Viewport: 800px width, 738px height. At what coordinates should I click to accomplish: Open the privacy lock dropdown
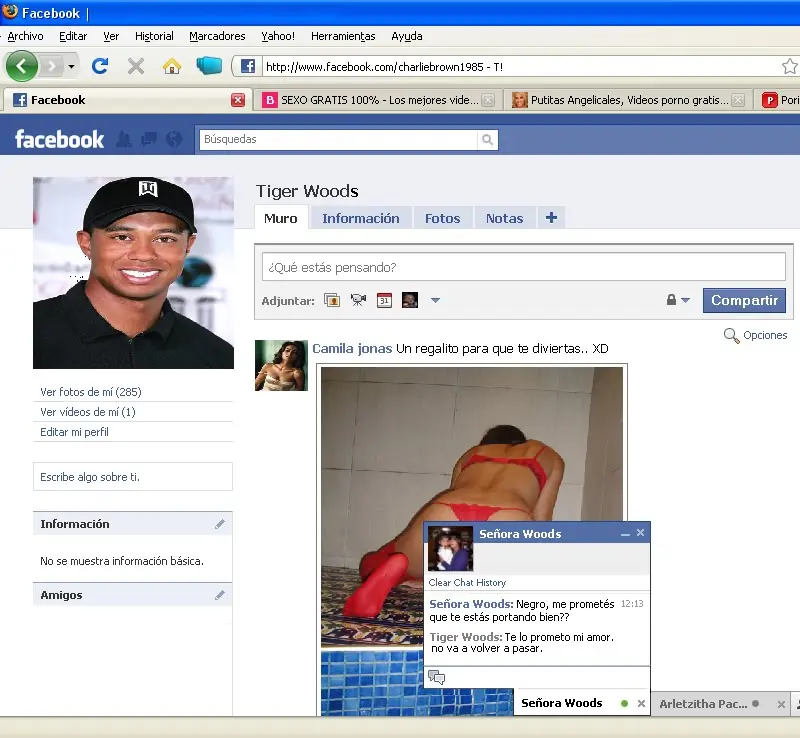678,300
